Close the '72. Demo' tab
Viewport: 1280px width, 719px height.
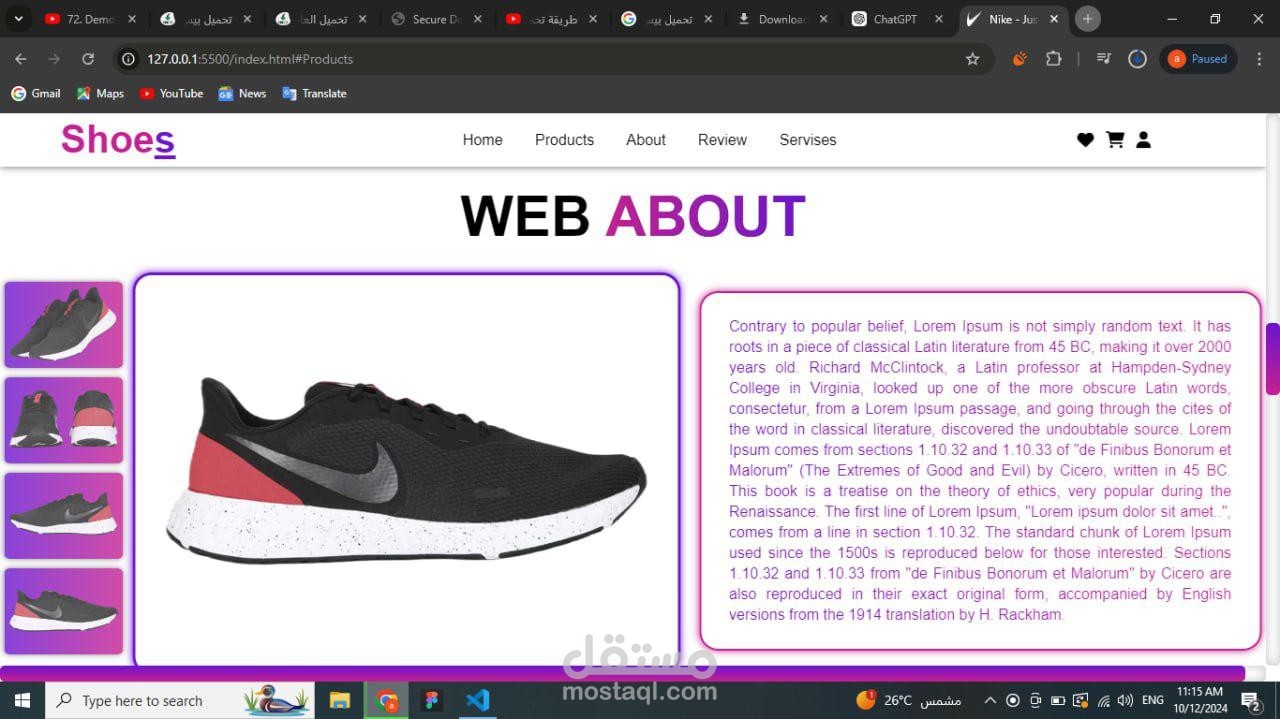131,19
